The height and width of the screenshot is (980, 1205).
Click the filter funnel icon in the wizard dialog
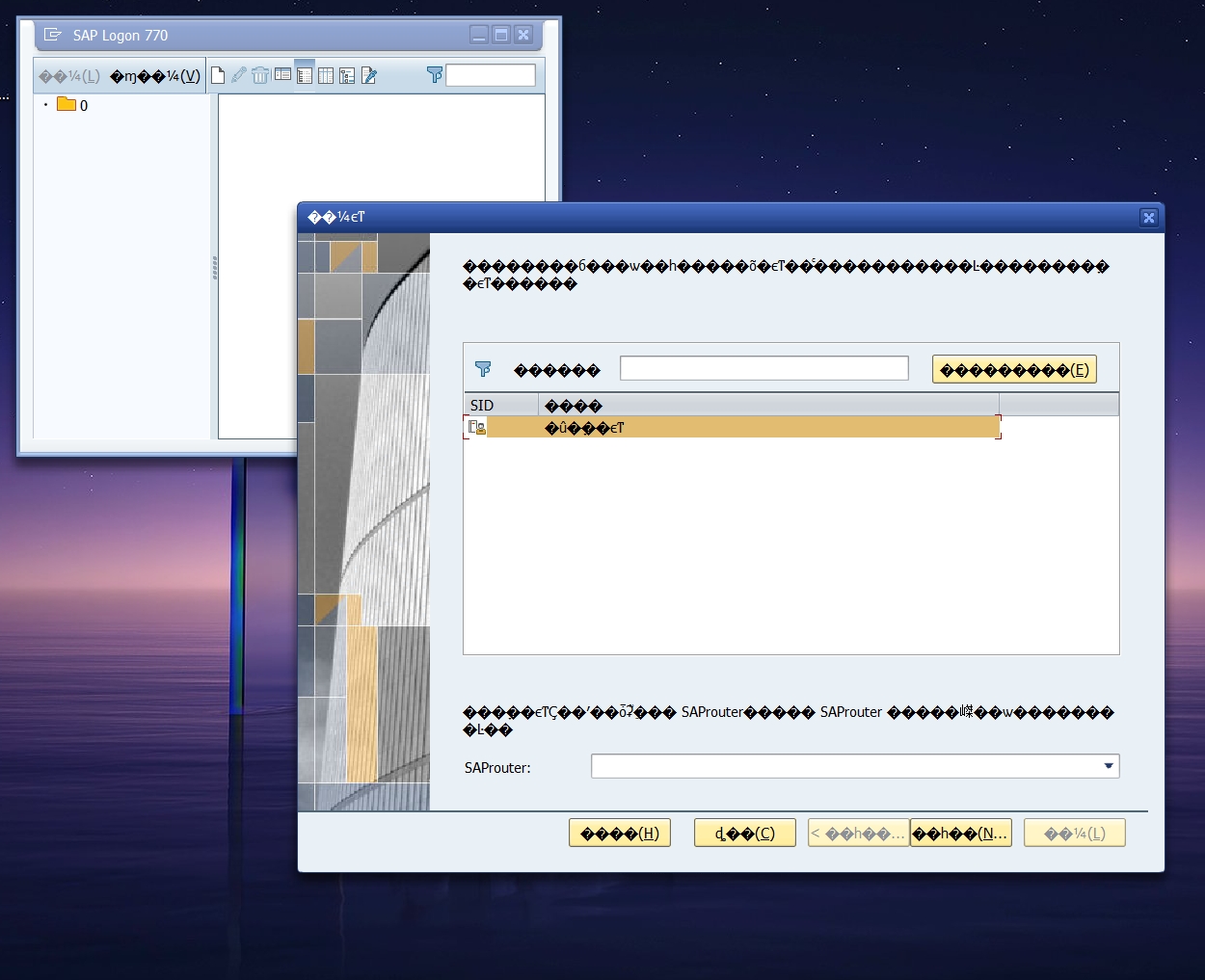tap(483, 369)
